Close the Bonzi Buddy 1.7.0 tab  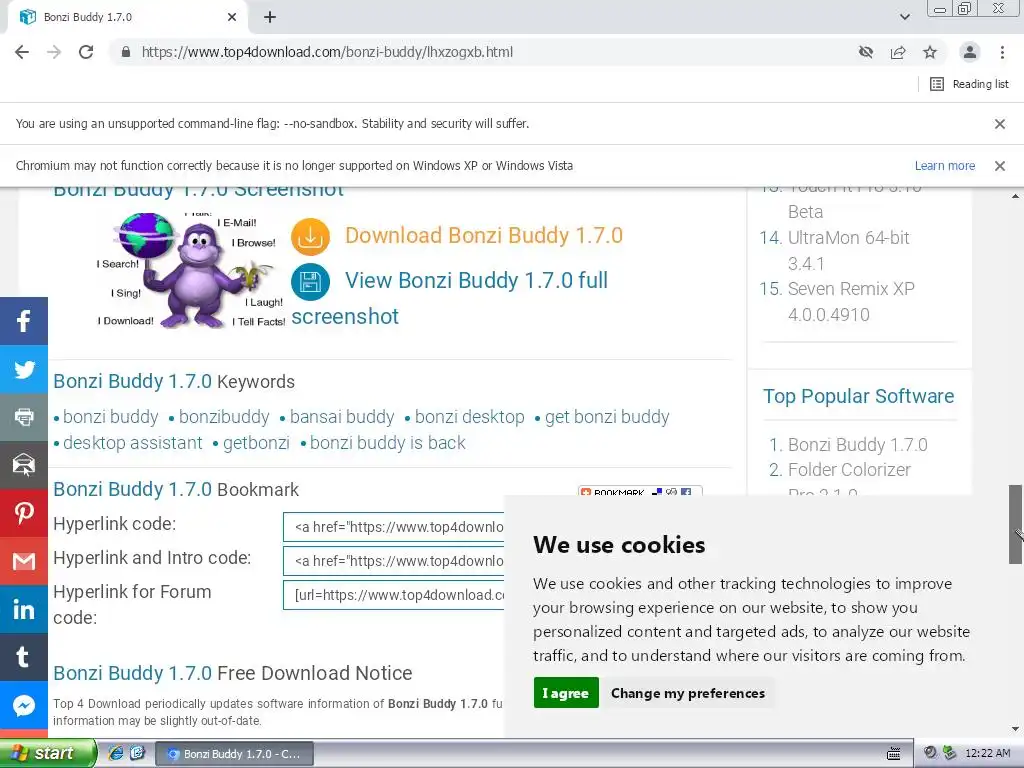pos(232,17)
